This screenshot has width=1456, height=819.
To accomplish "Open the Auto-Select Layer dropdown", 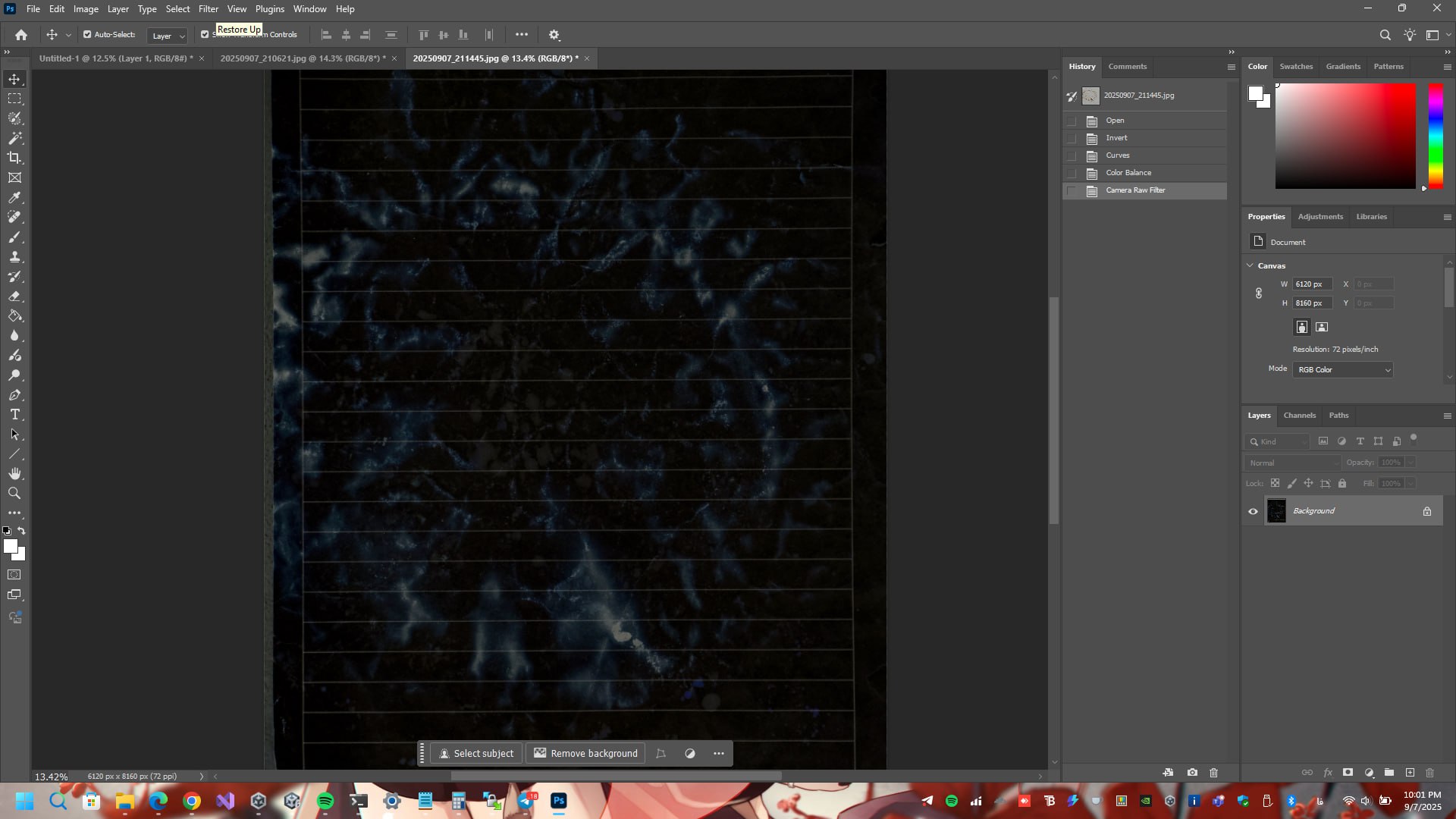I will click(x=168, y=36).
